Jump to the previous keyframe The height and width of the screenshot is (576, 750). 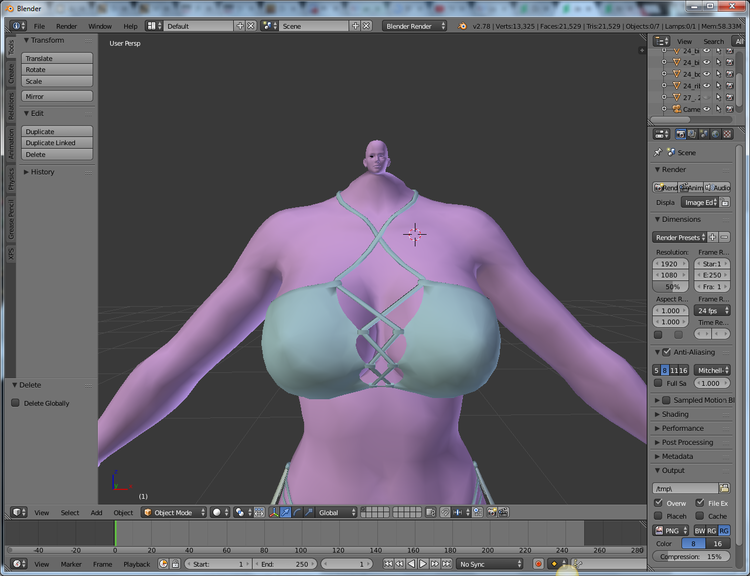(399, 564)
